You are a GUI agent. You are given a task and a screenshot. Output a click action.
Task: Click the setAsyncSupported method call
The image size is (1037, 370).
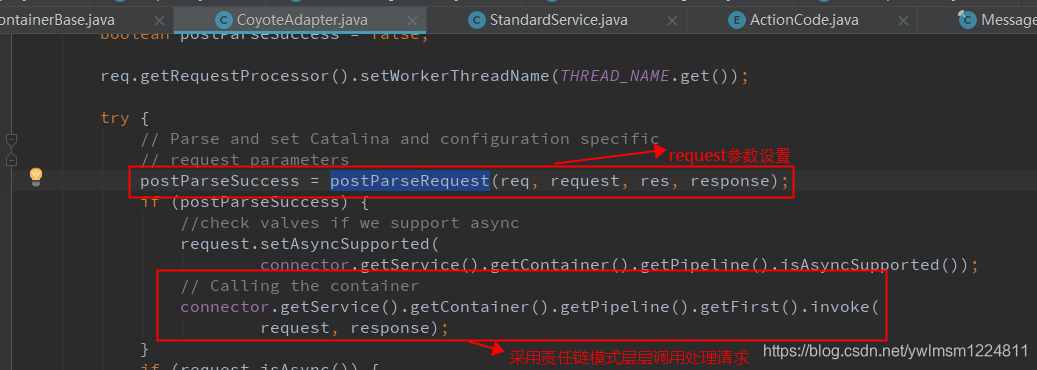coord(345,244)
